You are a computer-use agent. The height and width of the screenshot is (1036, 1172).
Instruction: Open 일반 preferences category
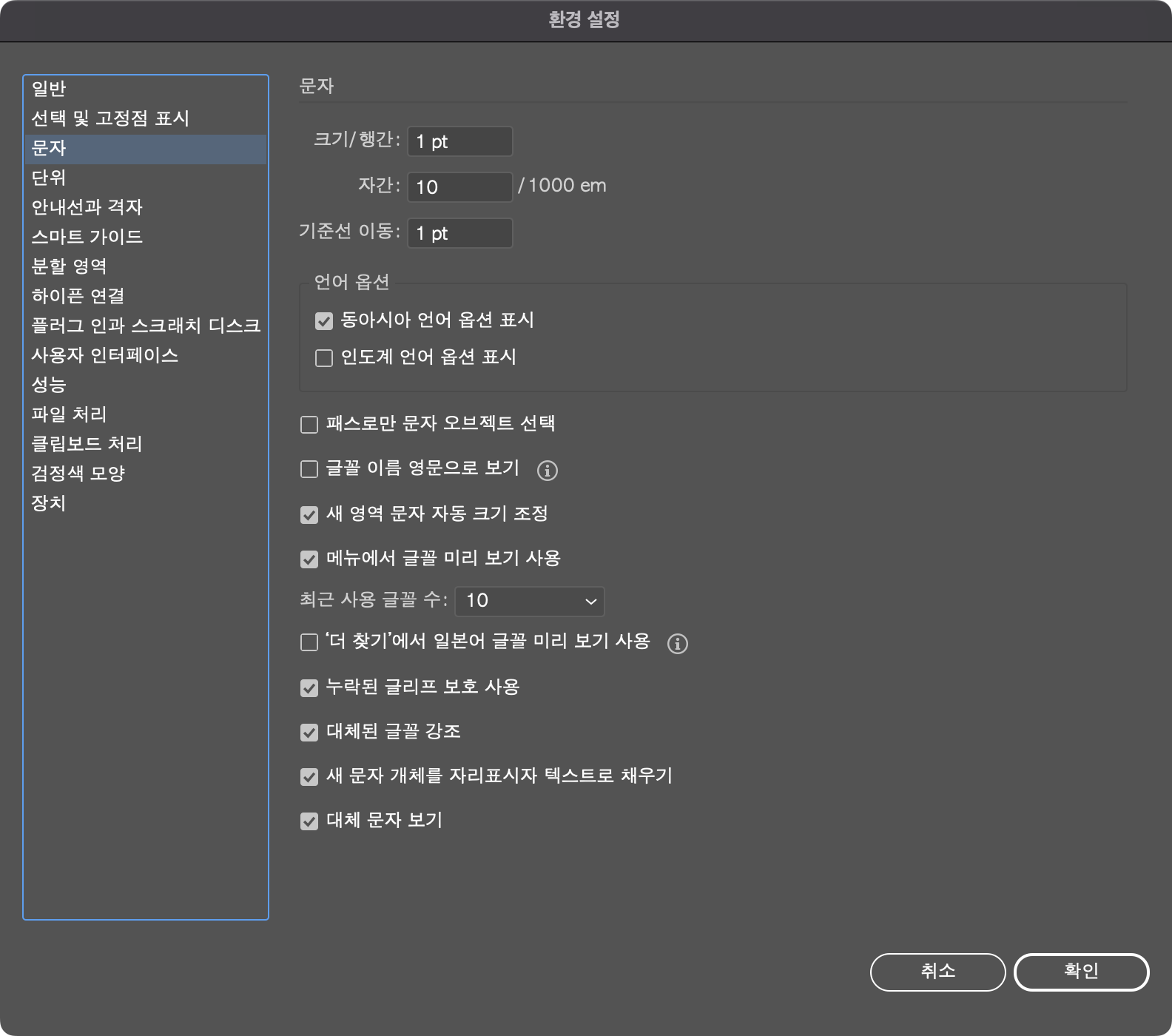click(146, 90)
